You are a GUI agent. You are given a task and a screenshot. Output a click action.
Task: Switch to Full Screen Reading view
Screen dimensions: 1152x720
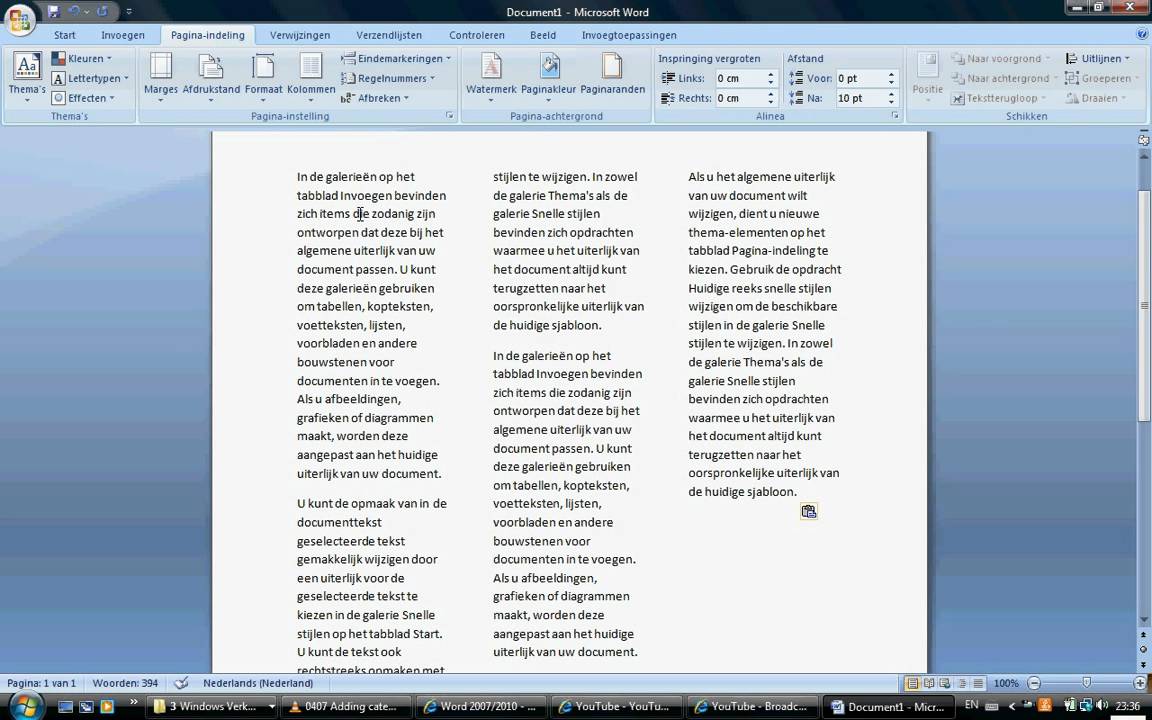tap(929, 683)
